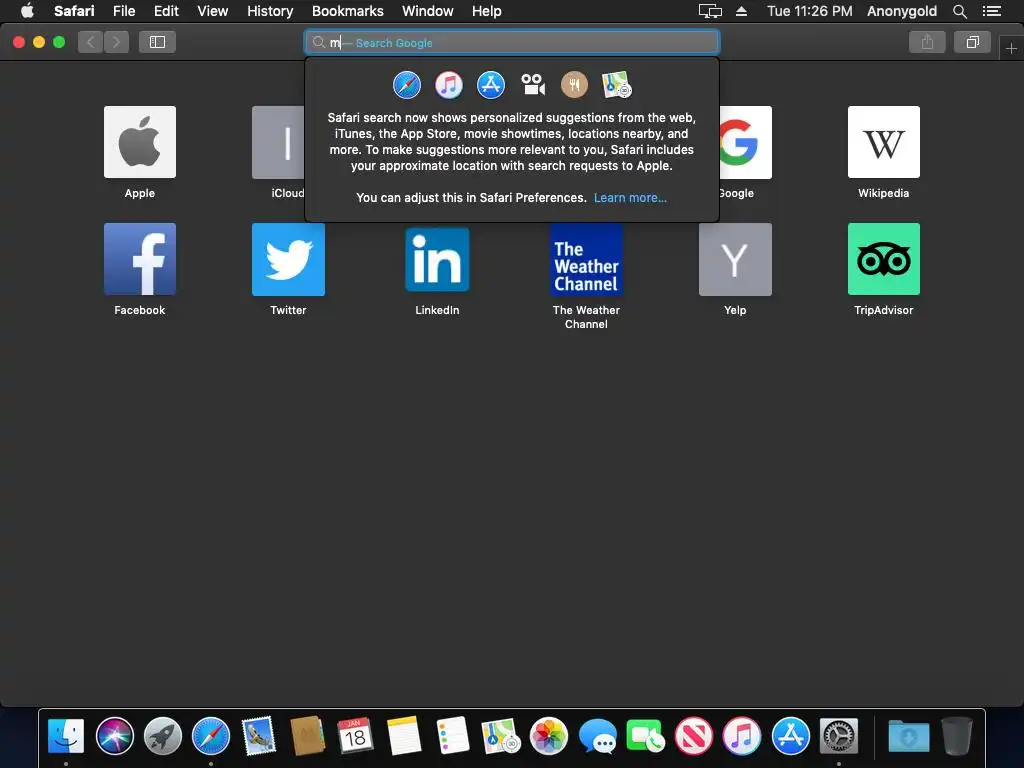
Task: Open the Google favorite tile
Action: [x=745, y=142]
